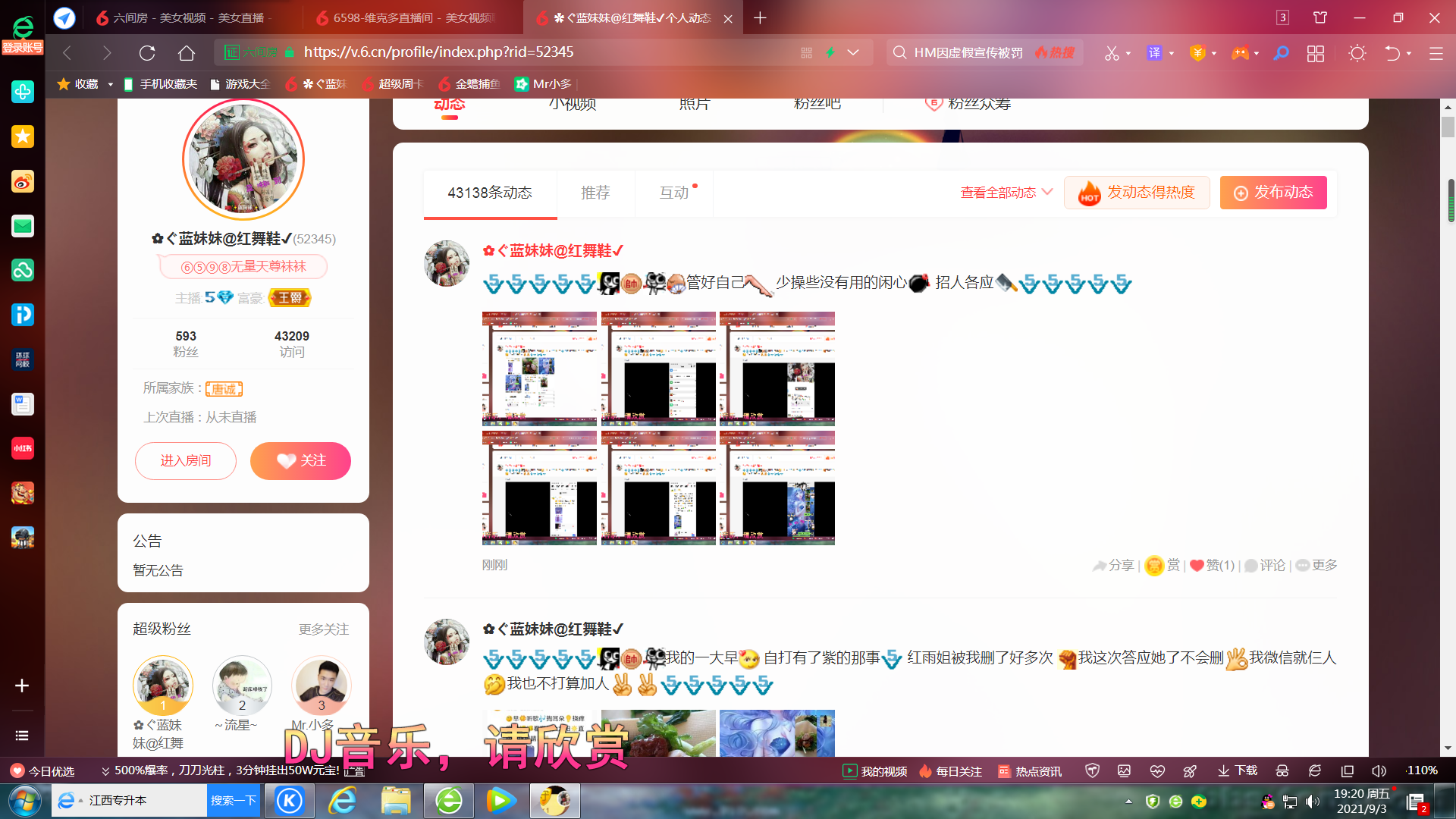Screen dimensions: 1456x819
Task: Switch to the 6598-维克多直播间 browser tab
Action: pos(406,17)
